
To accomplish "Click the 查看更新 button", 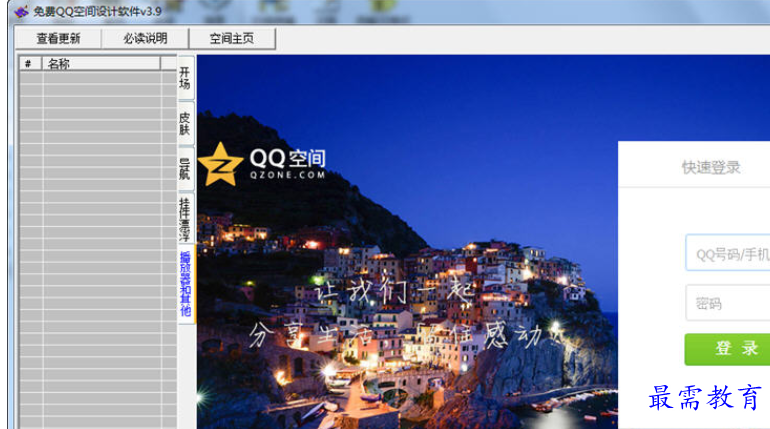I will pos(58,38).
